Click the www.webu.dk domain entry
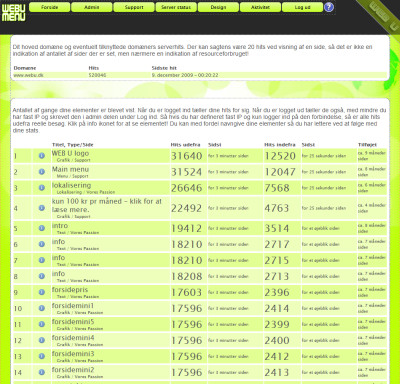Screen dimensions: 400x384 pyautogui.click(x=29, y=75)
